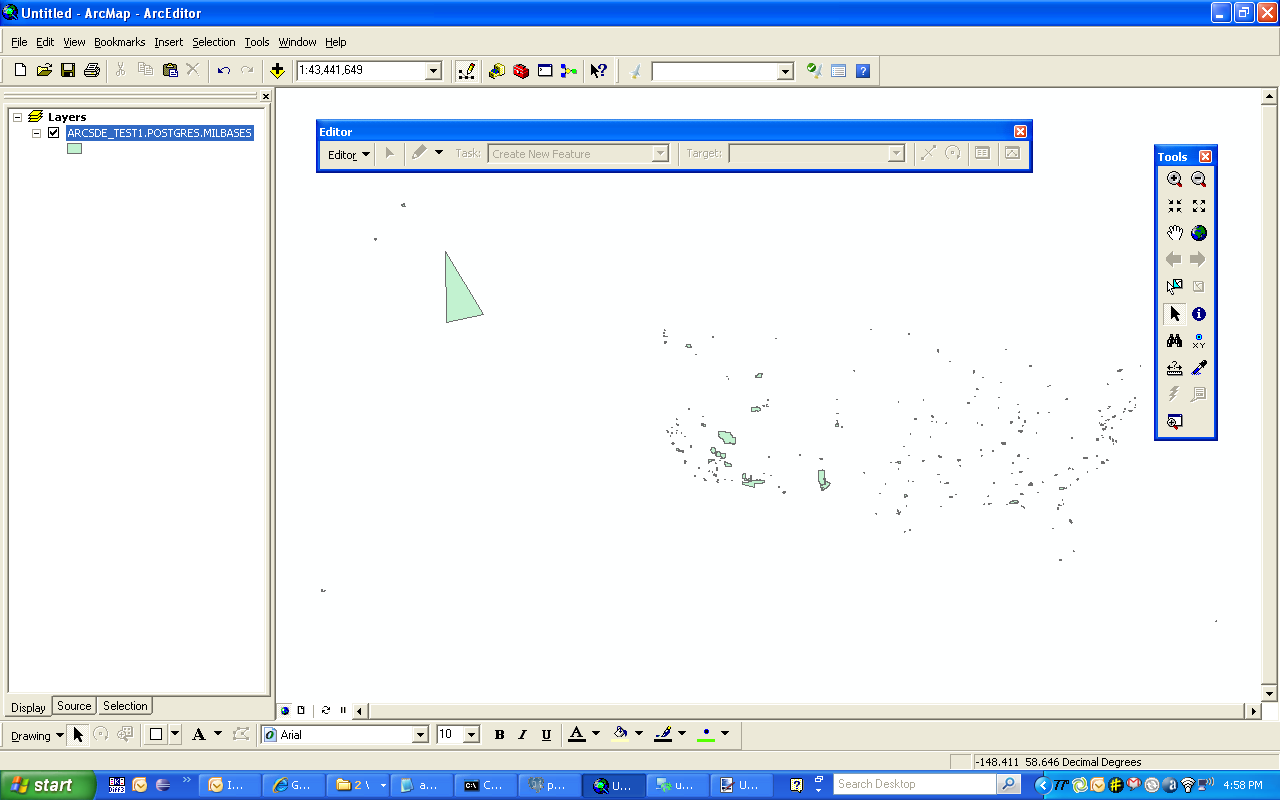Open ArcCatalog from the toolbar
The width and height of the screenshot is (1280, 800).
point(497,70)
